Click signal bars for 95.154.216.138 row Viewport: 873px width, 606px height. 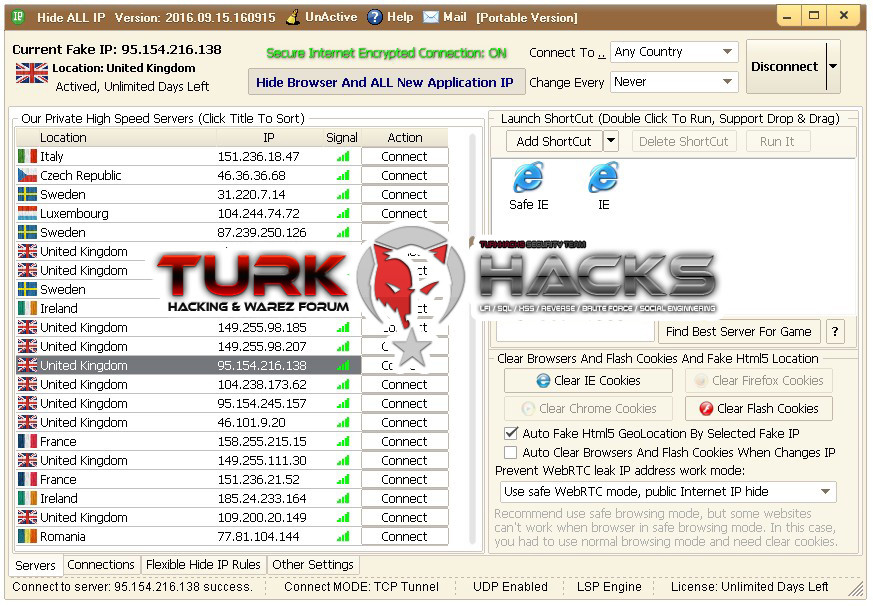(x=343, y=365)
